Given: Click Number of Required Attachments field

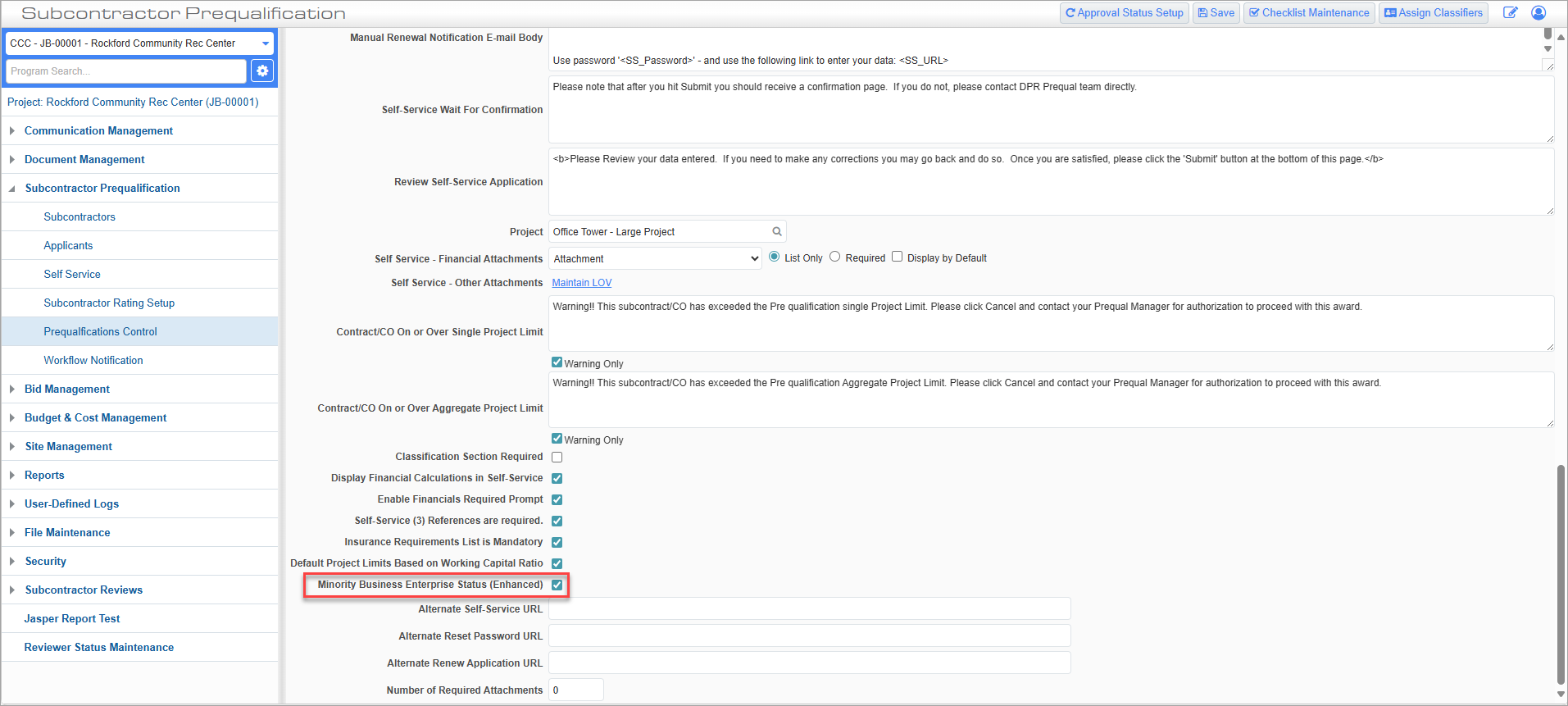Looking at the screenshot, I should pos(575,690).
